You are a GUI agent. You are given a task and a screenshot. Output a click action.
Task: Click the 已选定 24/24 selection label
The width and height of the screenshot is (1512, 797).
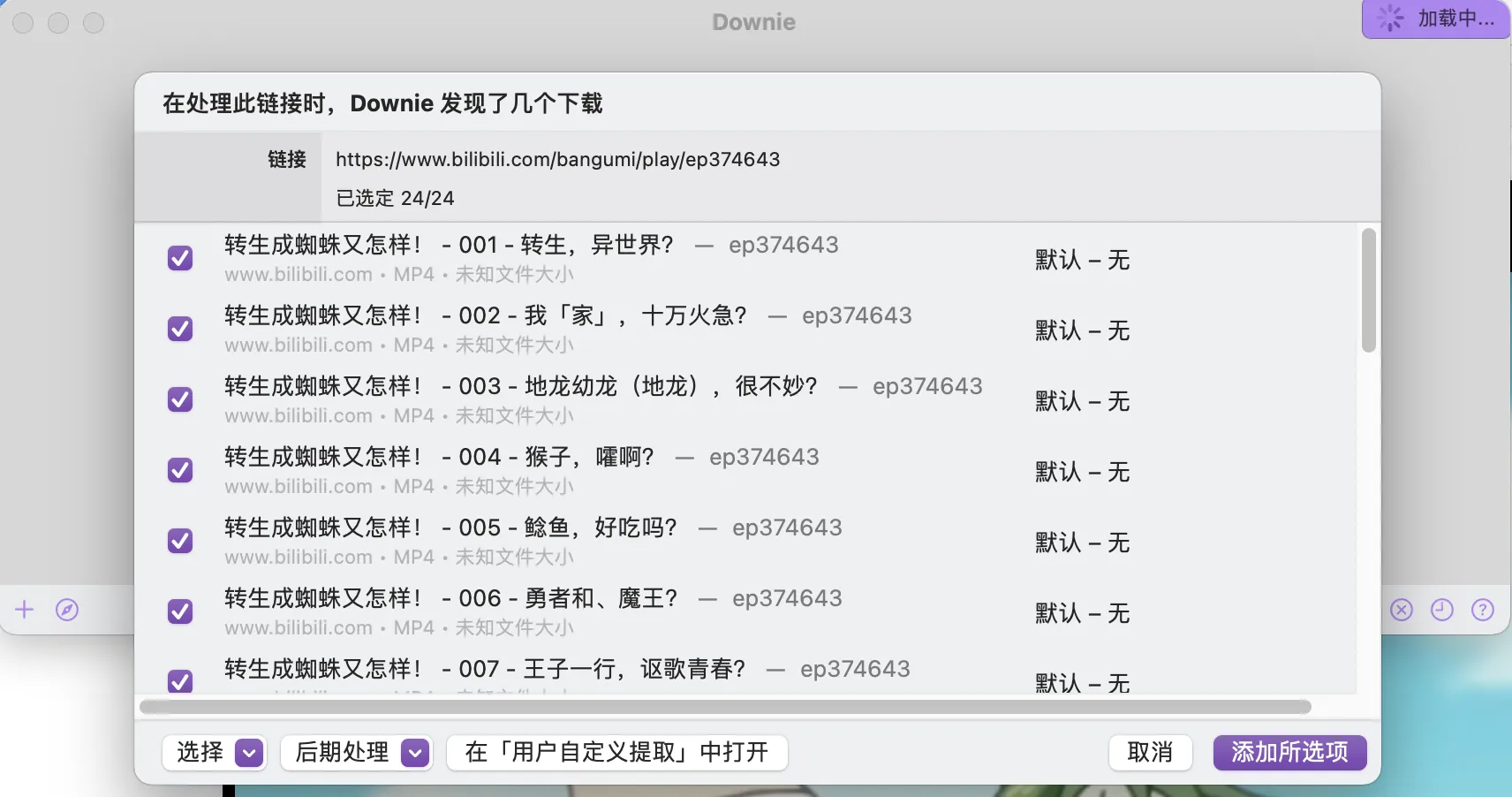(394, 198)
